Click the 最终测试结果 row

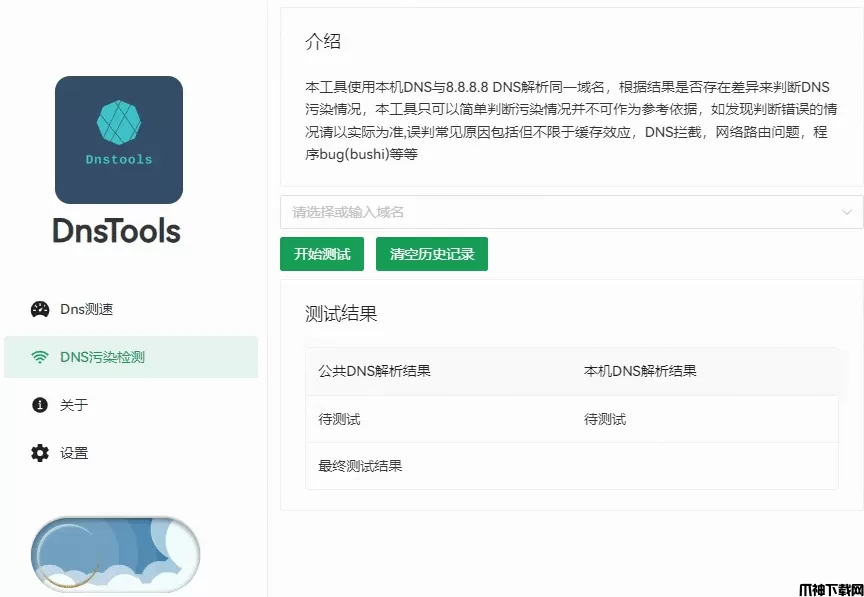pyautogui.click(x=572, y=466)
